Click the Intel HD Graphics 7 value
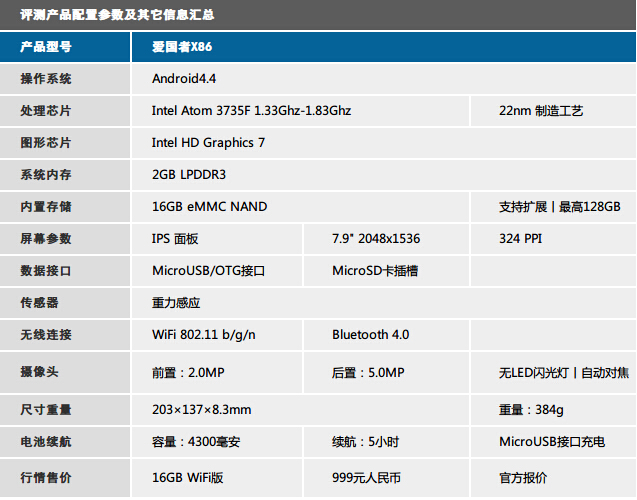 [x=208, y=143]
